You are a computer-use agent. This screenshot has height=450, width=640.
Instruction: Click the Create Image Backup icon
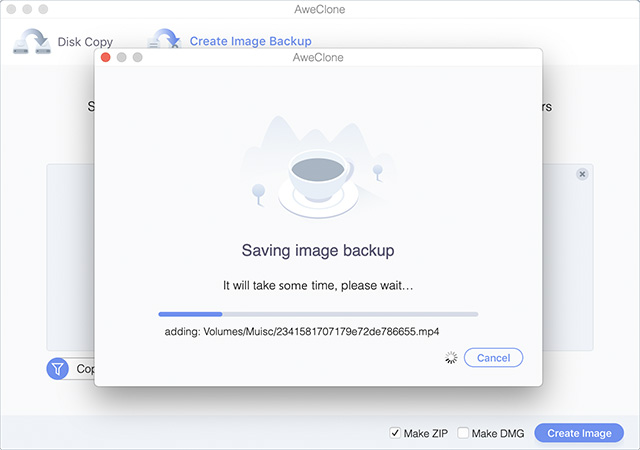point(164,38)
